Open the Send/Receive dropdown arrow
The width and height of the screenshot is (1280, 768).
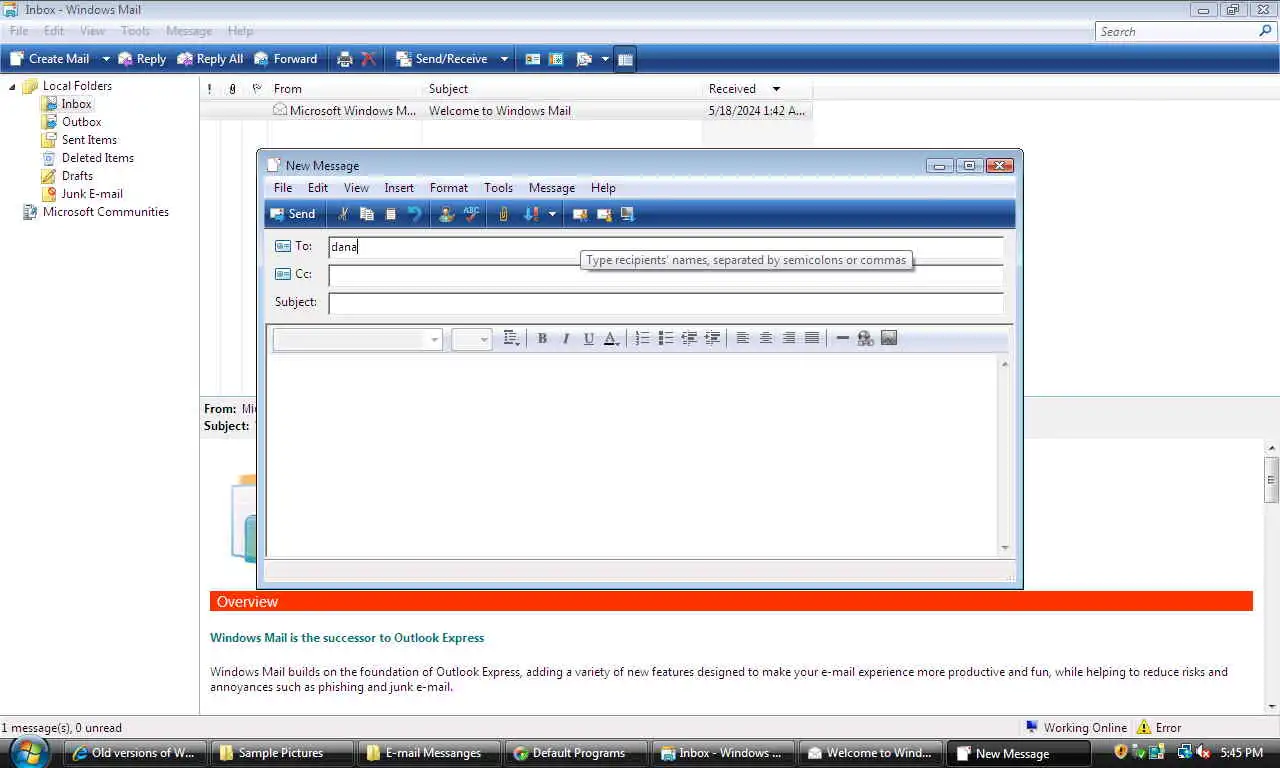pyautogui.click(x=504, y=59)
